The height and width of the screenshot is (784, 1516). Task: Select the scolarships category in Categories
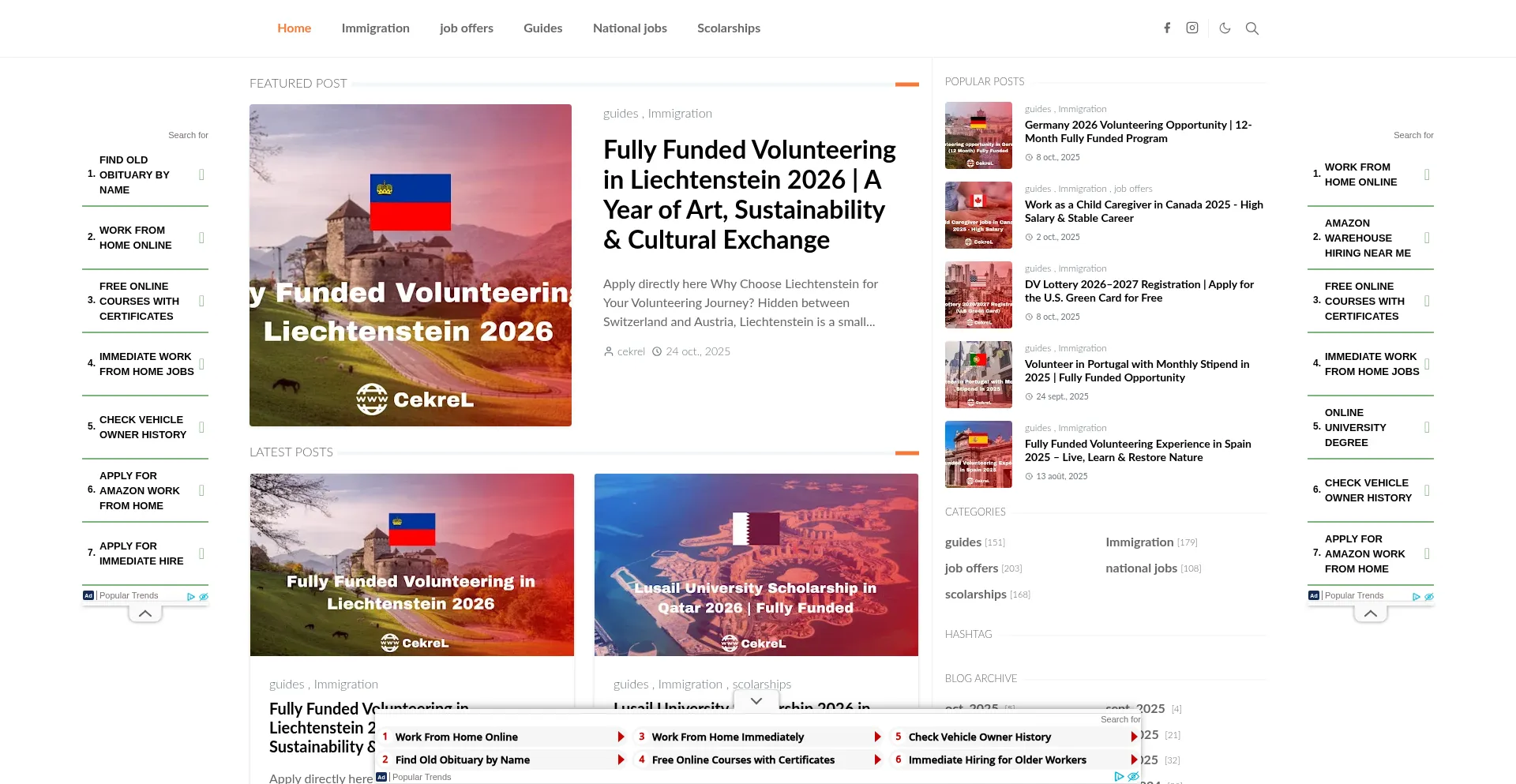pos(976,595)
